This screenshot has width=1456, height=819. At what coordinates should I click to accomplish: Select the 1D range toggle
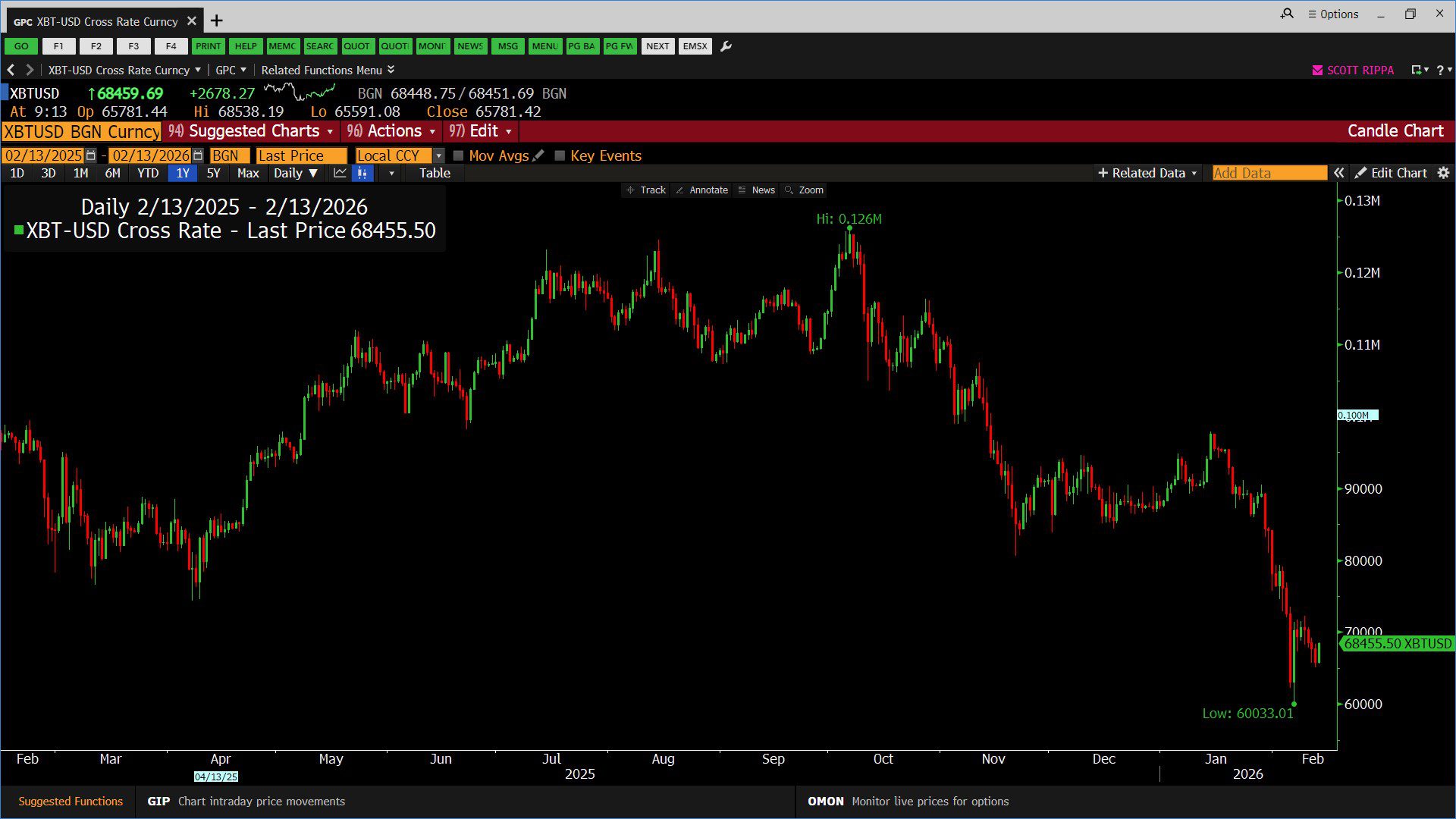(x=17, y=173)
